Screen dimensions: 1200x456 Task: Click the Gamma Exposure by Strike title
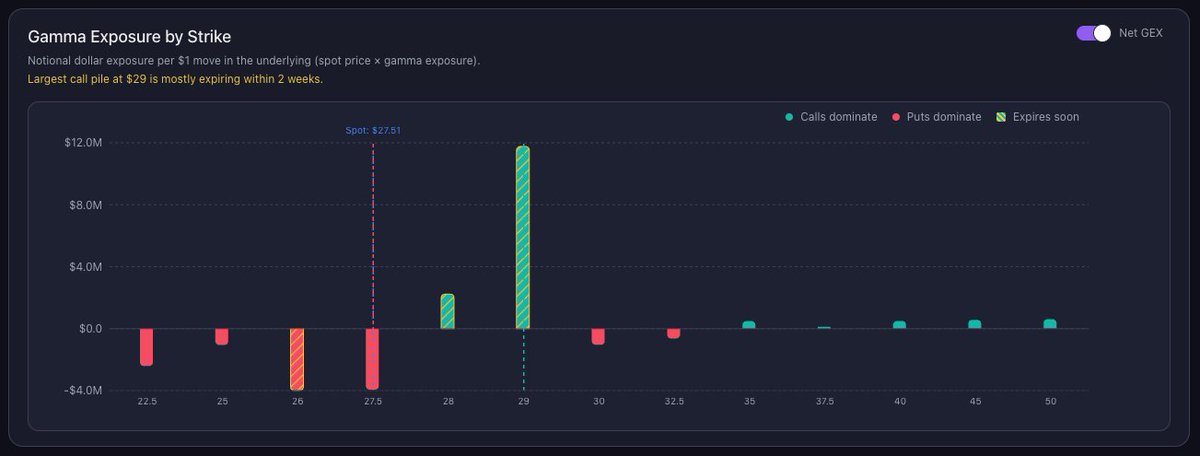pos(130,37)
